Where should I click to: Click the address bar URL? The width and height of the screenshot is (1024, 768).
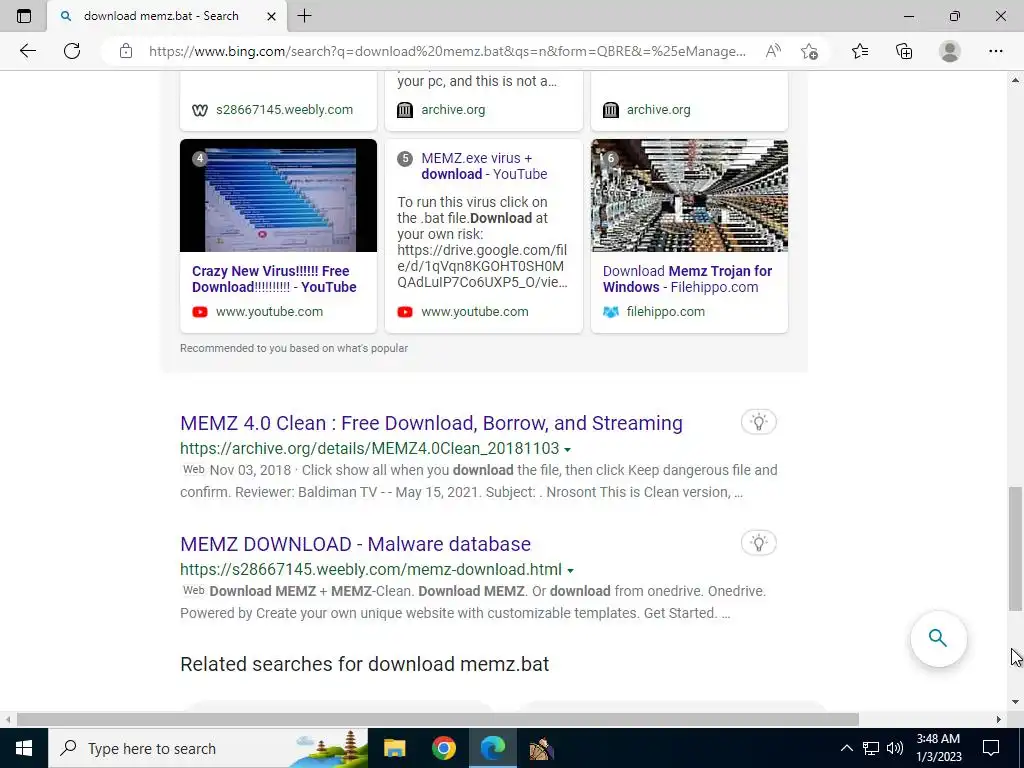click(447, 51)
